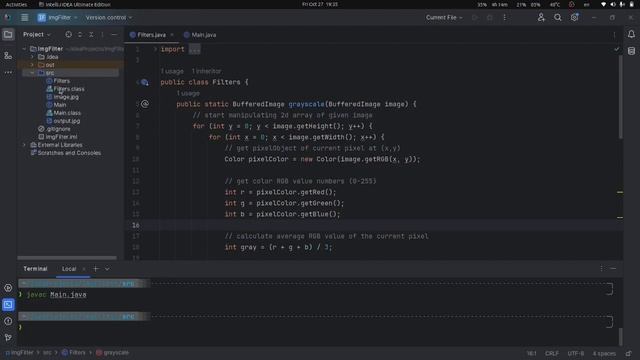Click Project panel horizontal scrollbar

tap(67, 258)
